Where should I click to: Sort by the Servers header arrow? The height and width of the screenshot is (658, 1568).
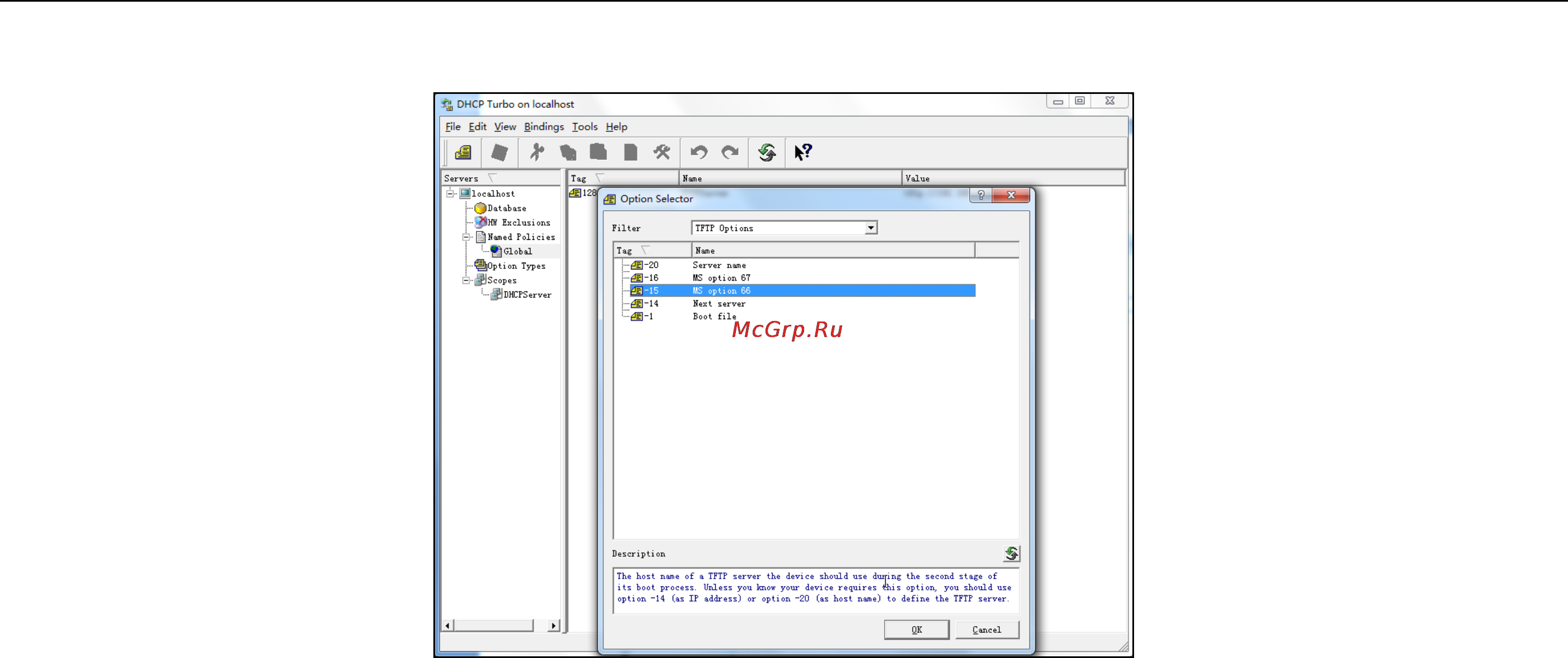point(493,178)
